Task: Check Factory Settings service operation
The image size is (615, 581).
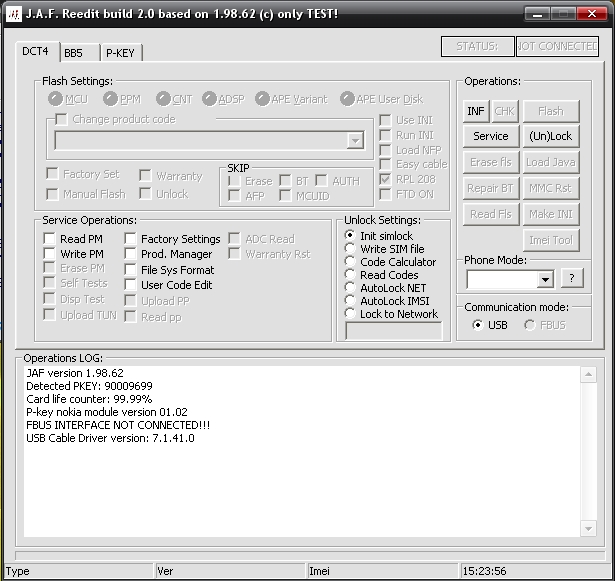Action: 130,239
